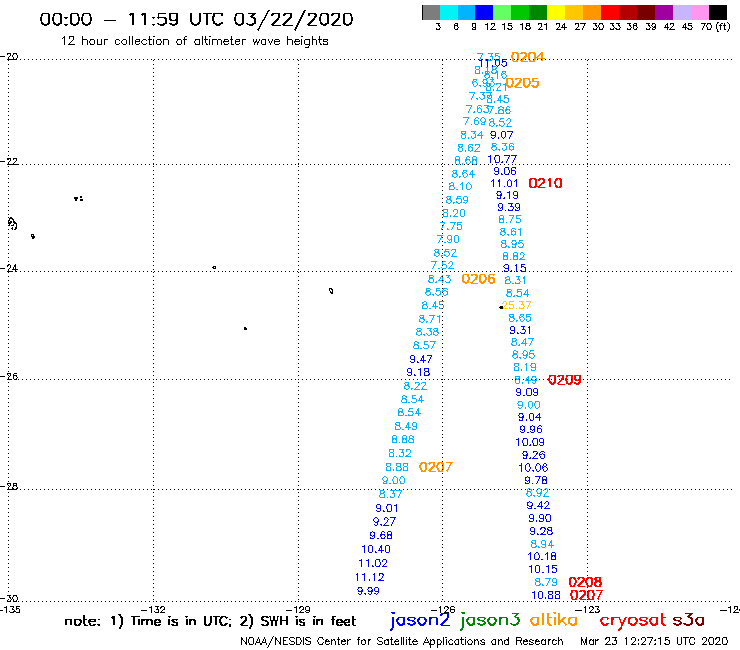Select the red 0210 time label
This screenshot has height=650, width=740.
545,183
